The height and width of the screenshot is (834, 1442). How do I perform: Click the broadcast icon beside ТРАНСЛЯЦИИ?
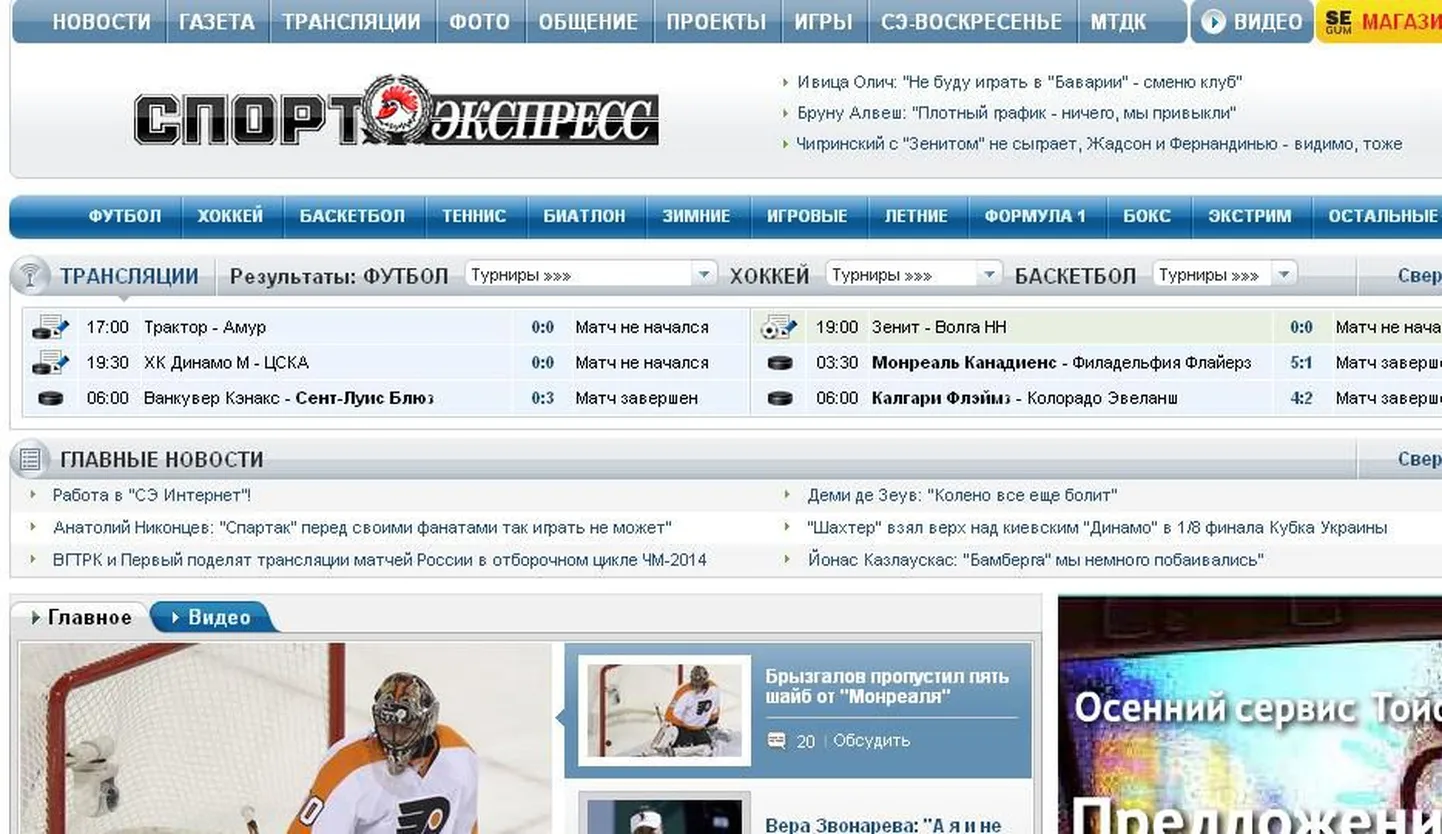[x=31, y=276]
